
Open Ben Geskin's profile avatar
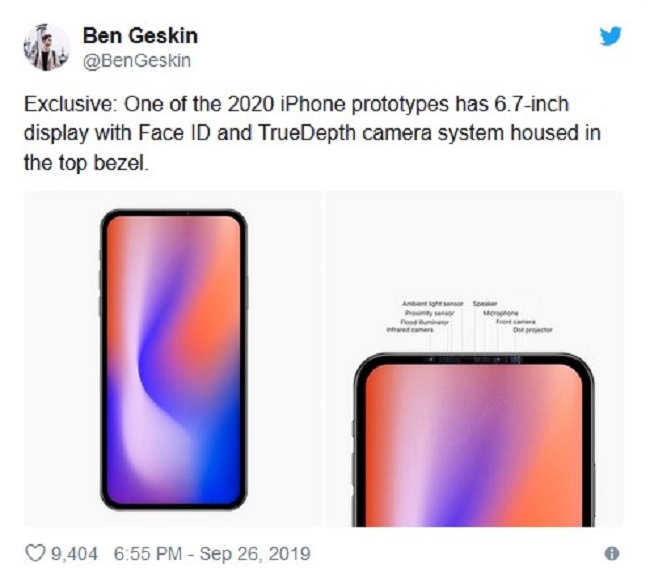[47, 47]
